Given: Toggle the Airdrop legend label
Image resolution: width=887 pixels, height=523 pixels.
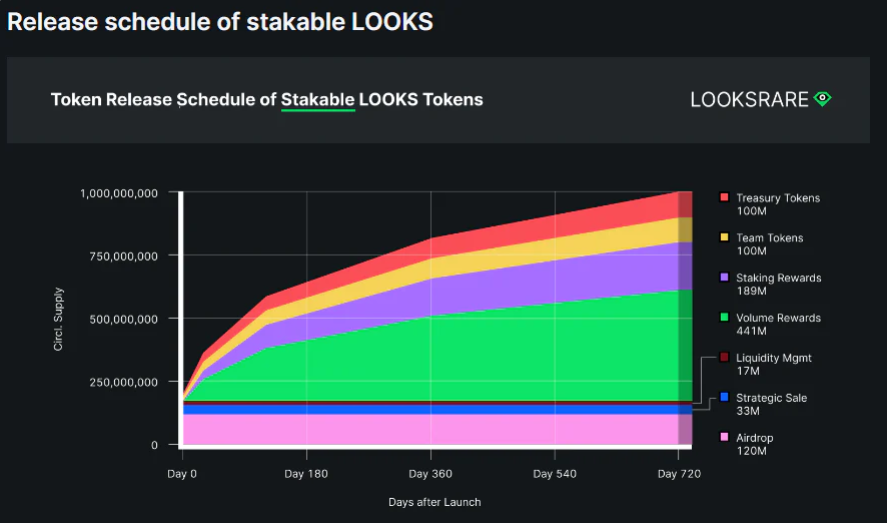Looking at the screenshot, I should pos(754,438).
